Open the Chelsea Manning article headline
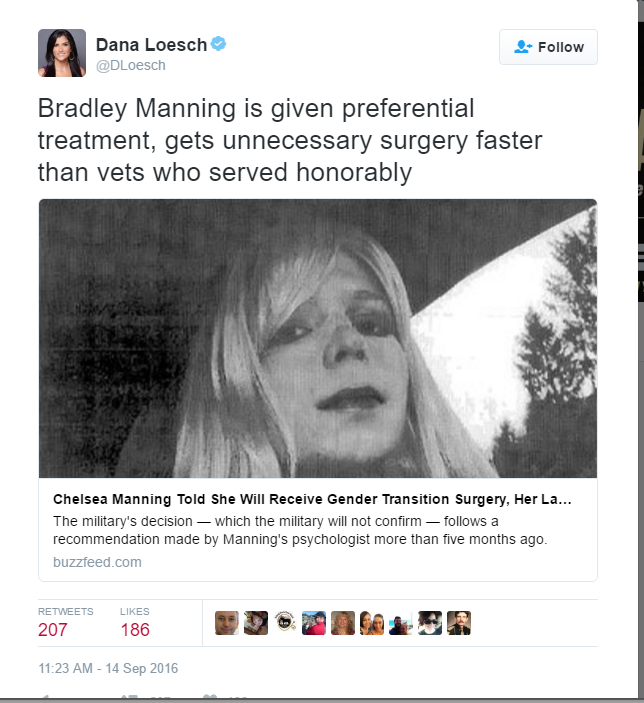Screen dimensions: 644x703 (312, 499)
